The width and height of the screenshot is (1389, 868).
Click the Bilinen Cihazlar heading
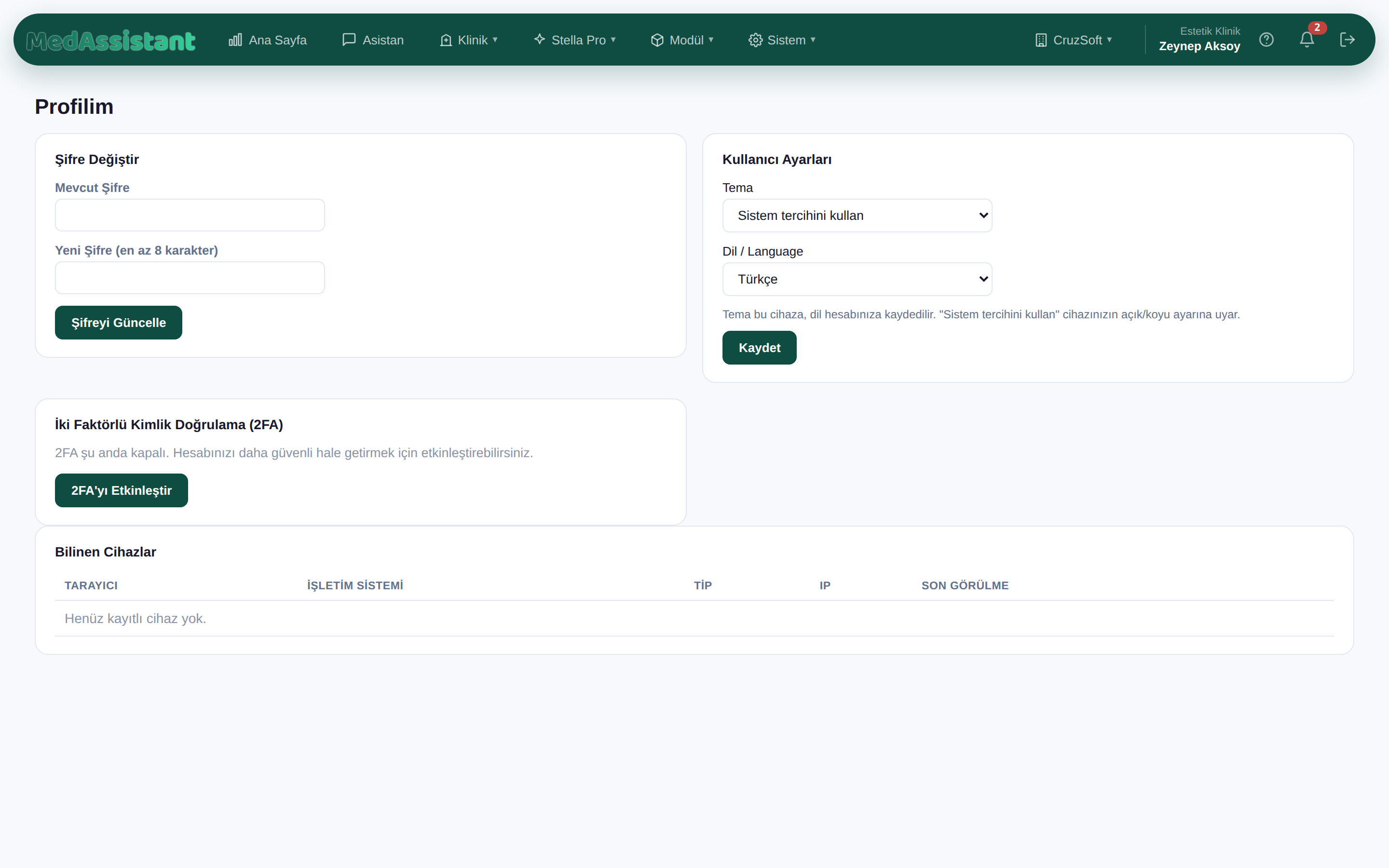click(106, 552)
